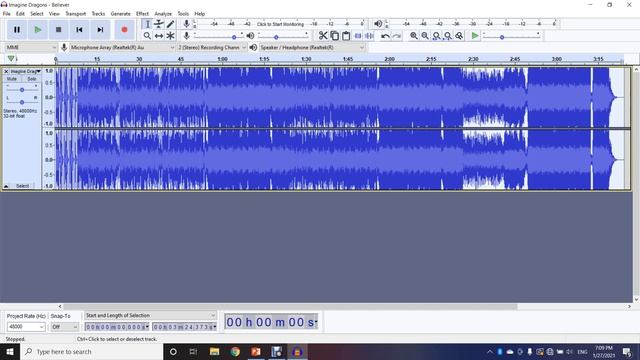This screenshot has width=640, height=360.
Task: Open the Analyze menu
Action: (x=163, y=13)
